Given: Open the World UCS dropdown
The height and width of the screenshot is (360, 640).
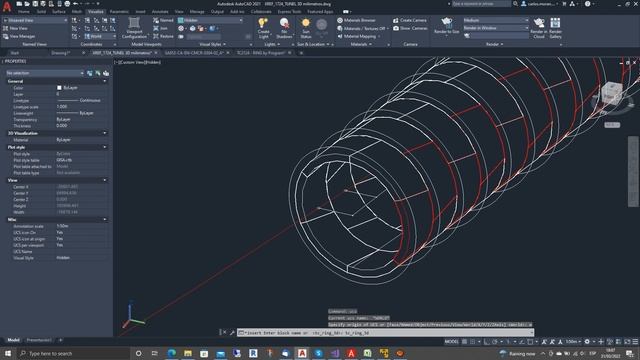Looking at the screenshot, I should point(100,36).
